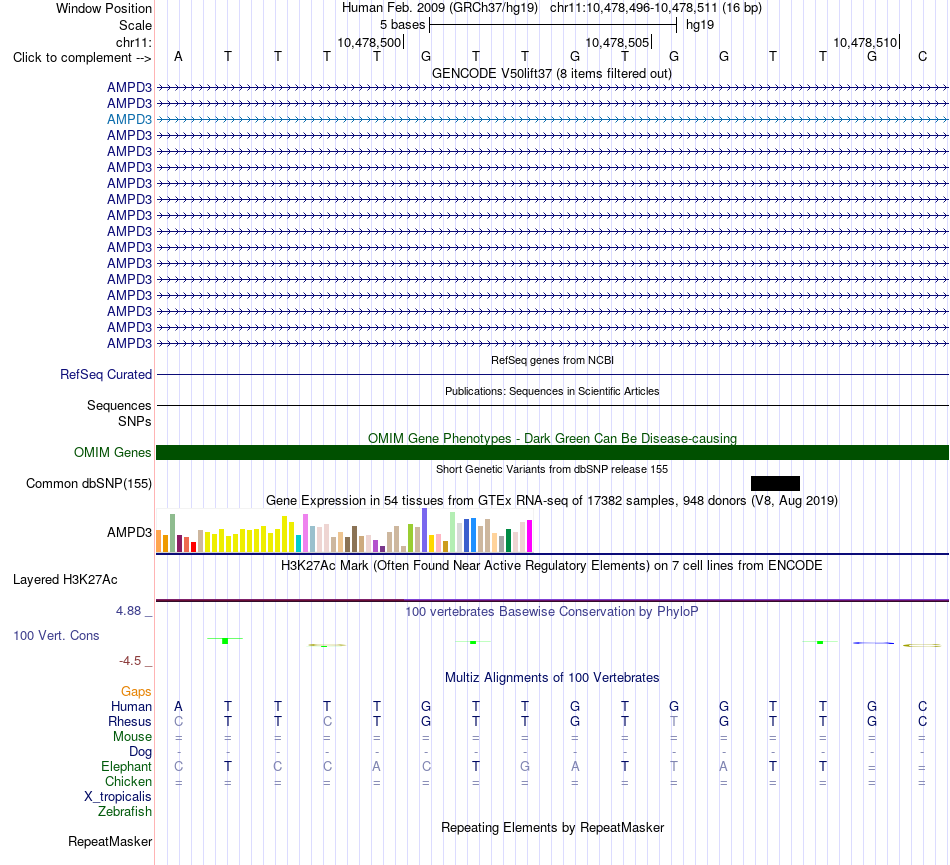This screenshot has width=950, height=865.
Task: Click the Window Position label
Action: tap(104, 8)
